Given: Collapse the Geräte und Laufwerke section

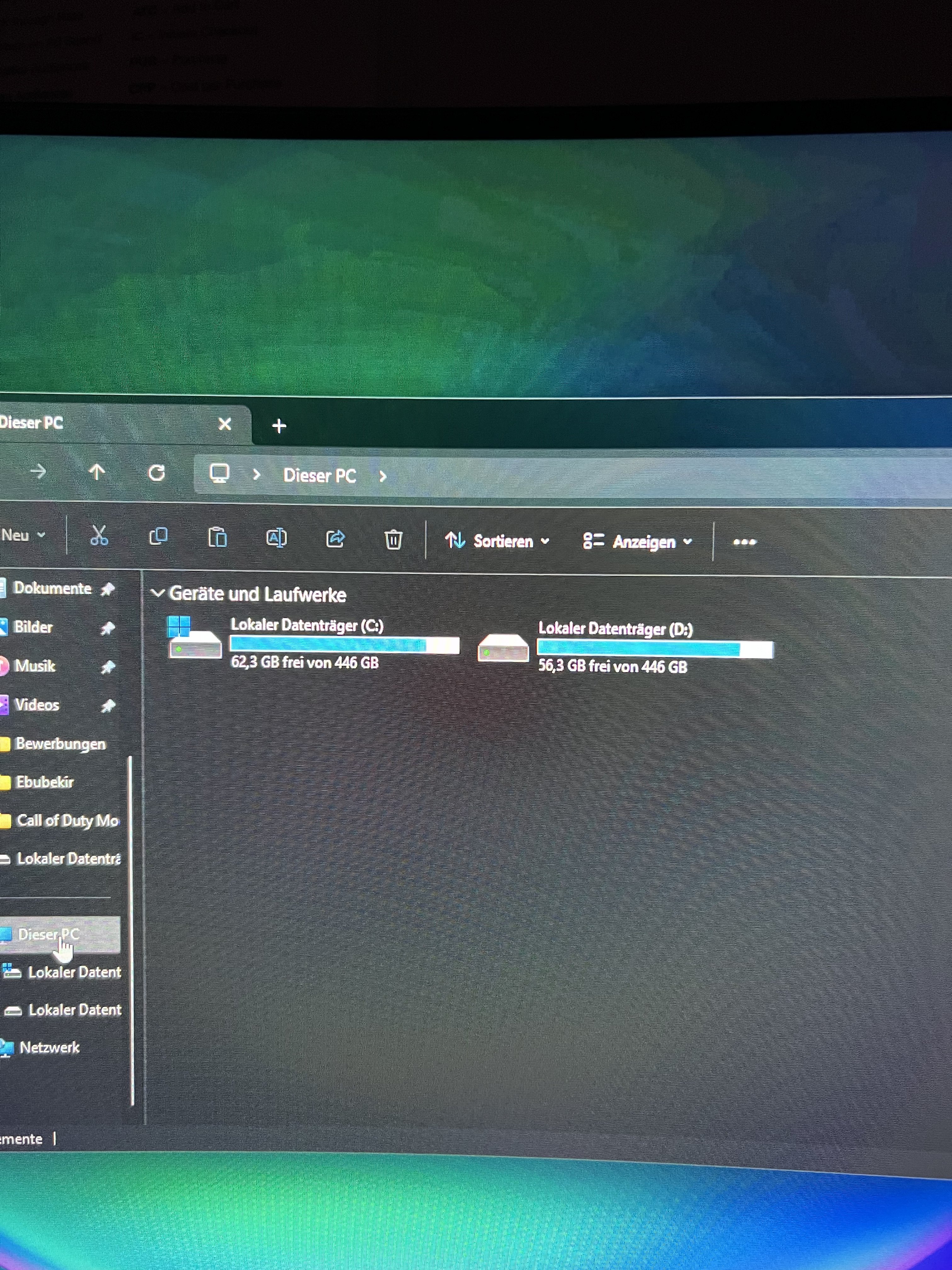Looking at the screenshot, I should (x=157, y=593).
